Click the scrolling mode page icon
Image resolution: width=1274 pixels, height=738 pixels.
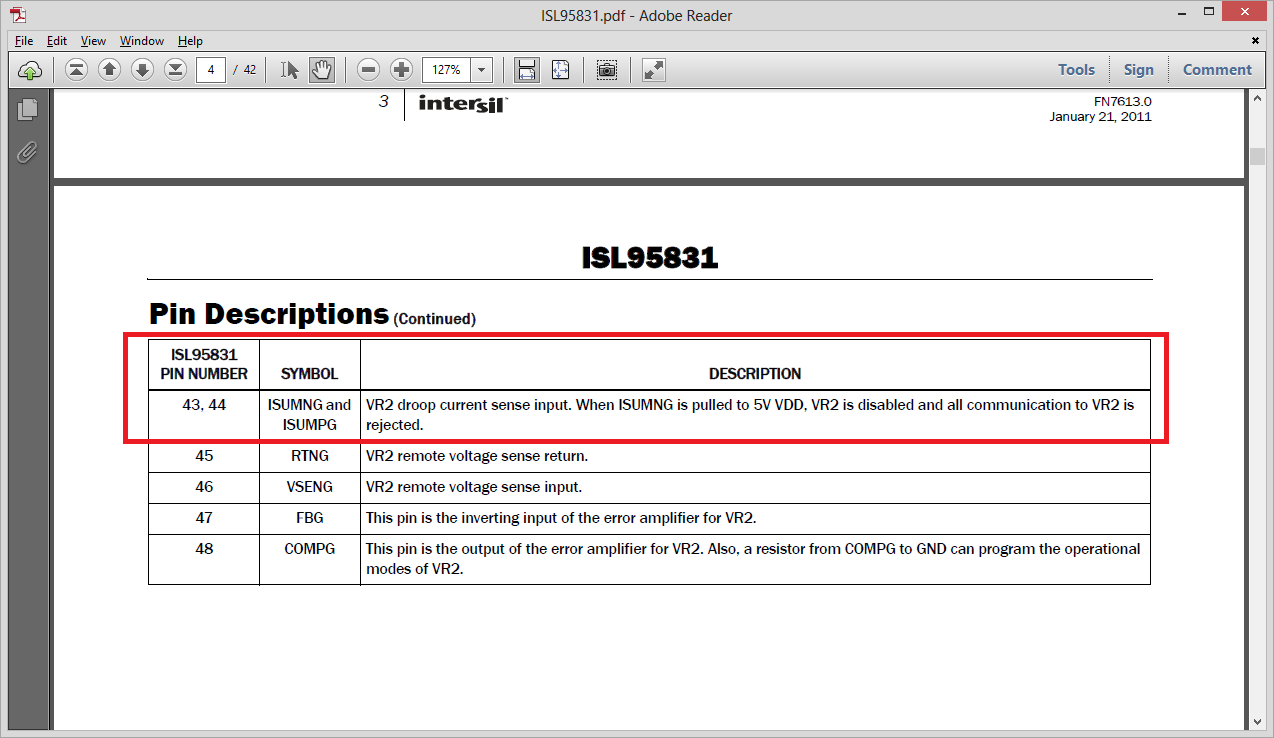[526, 70]
